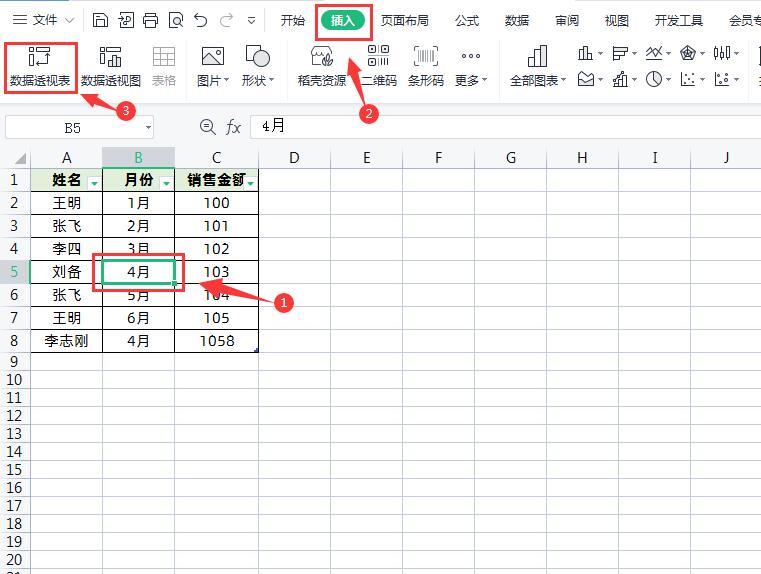Viewport: 761px width, 574px height.
Task: Open the 姓名 filter dropdown
Action: [x=94, y=183]
